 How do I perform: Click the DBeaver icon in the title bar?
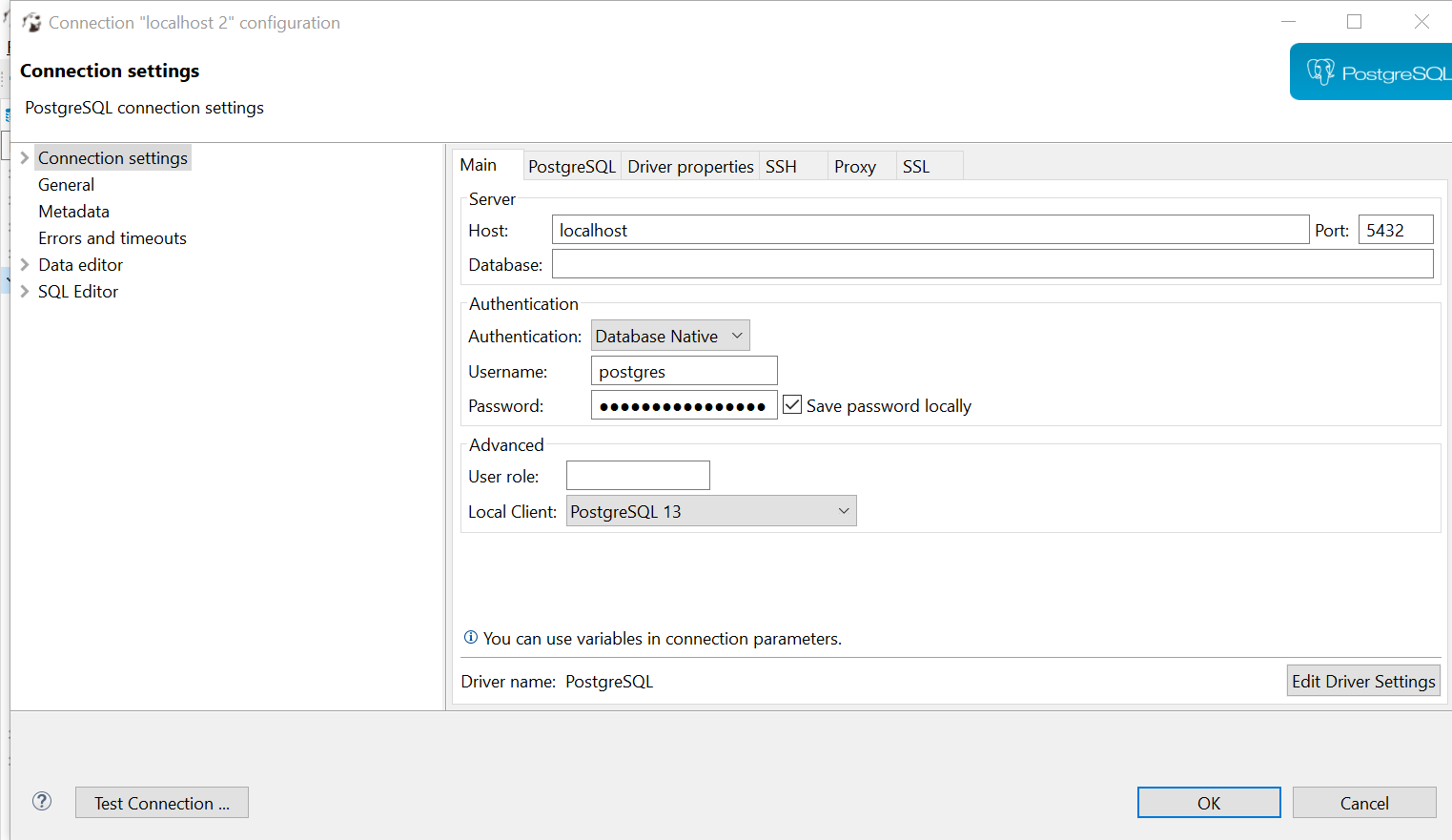tap(31, 21)
